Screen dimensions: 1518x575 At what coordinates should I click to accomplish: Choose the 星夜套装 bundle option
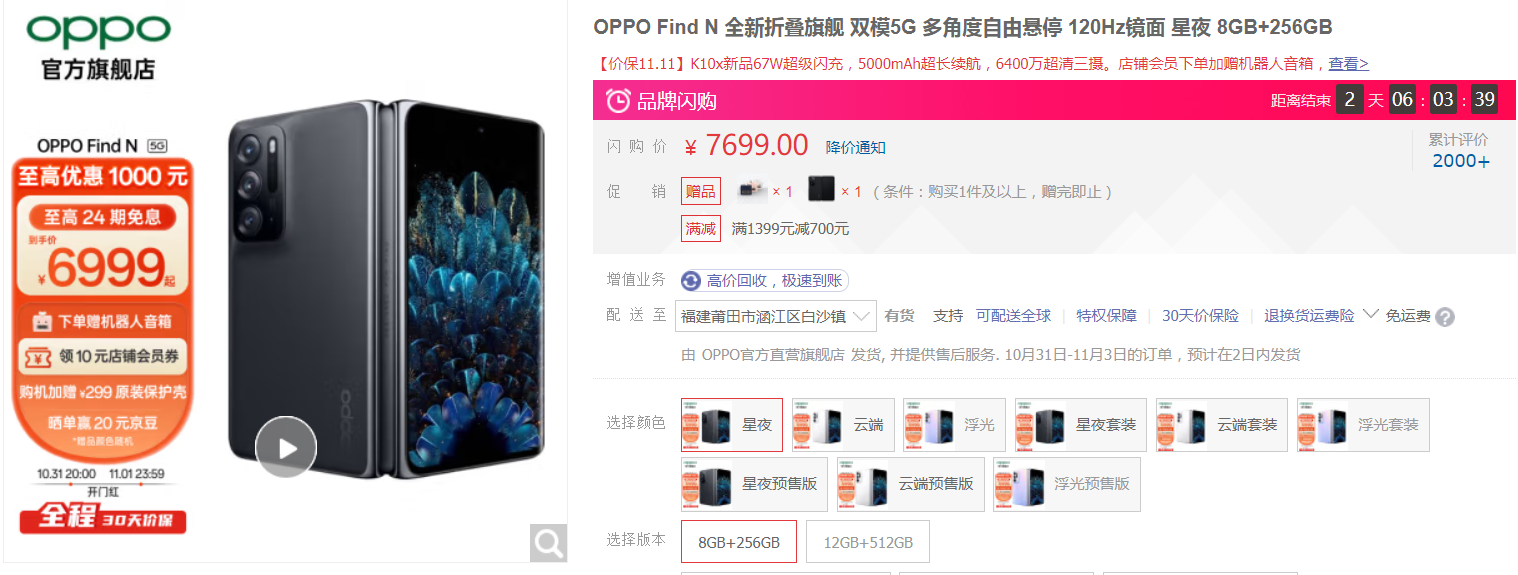(x=1080, y=425)
